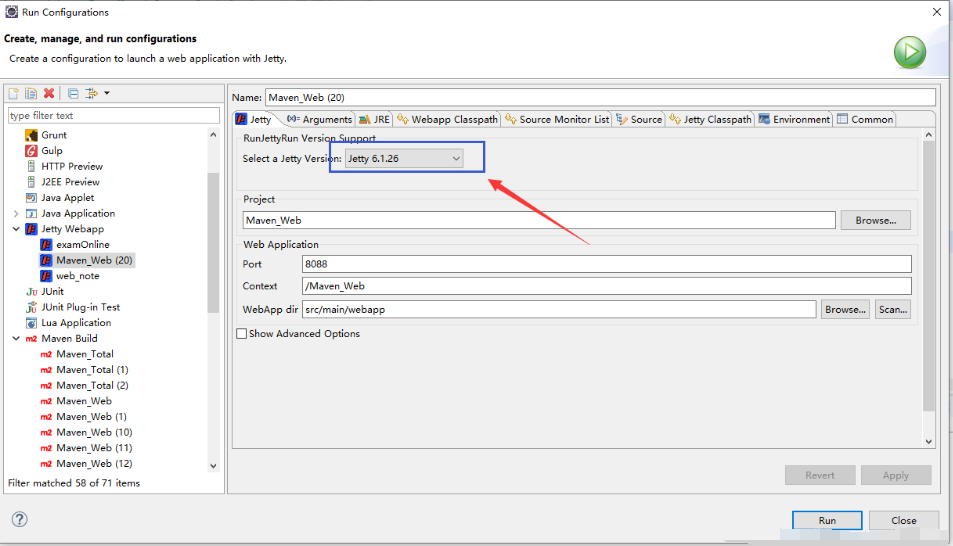Select the Gulp configuration type

pyautogui.click(x=51, y=150)
